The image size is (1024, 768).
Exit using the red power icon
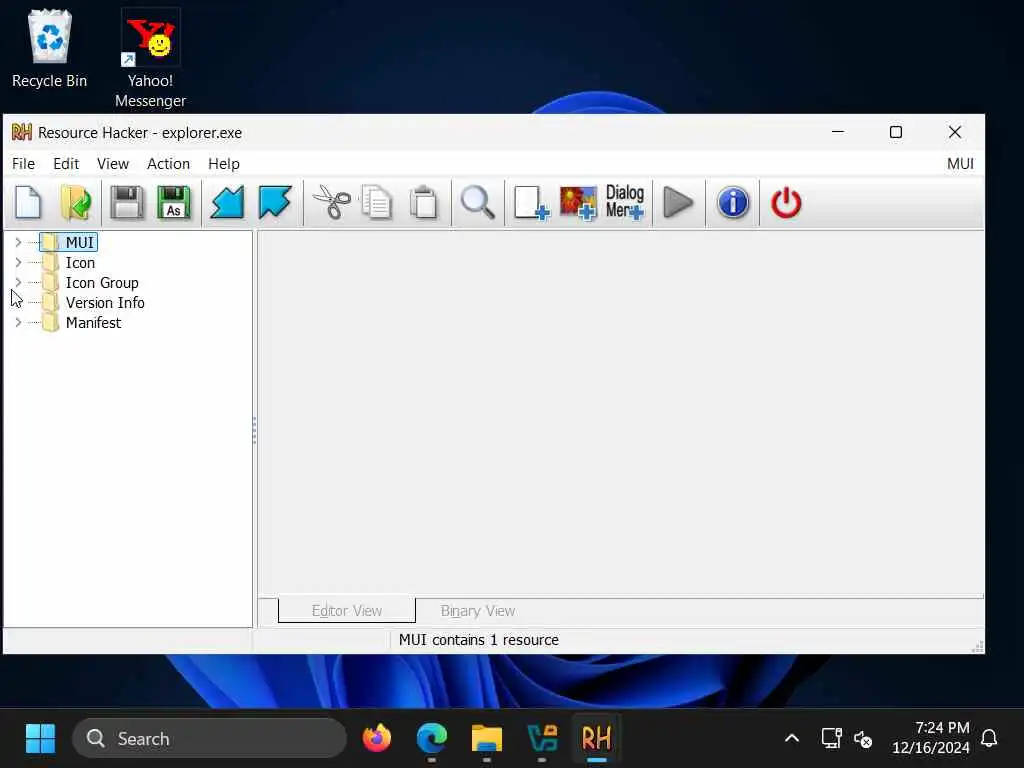[786, 202]
